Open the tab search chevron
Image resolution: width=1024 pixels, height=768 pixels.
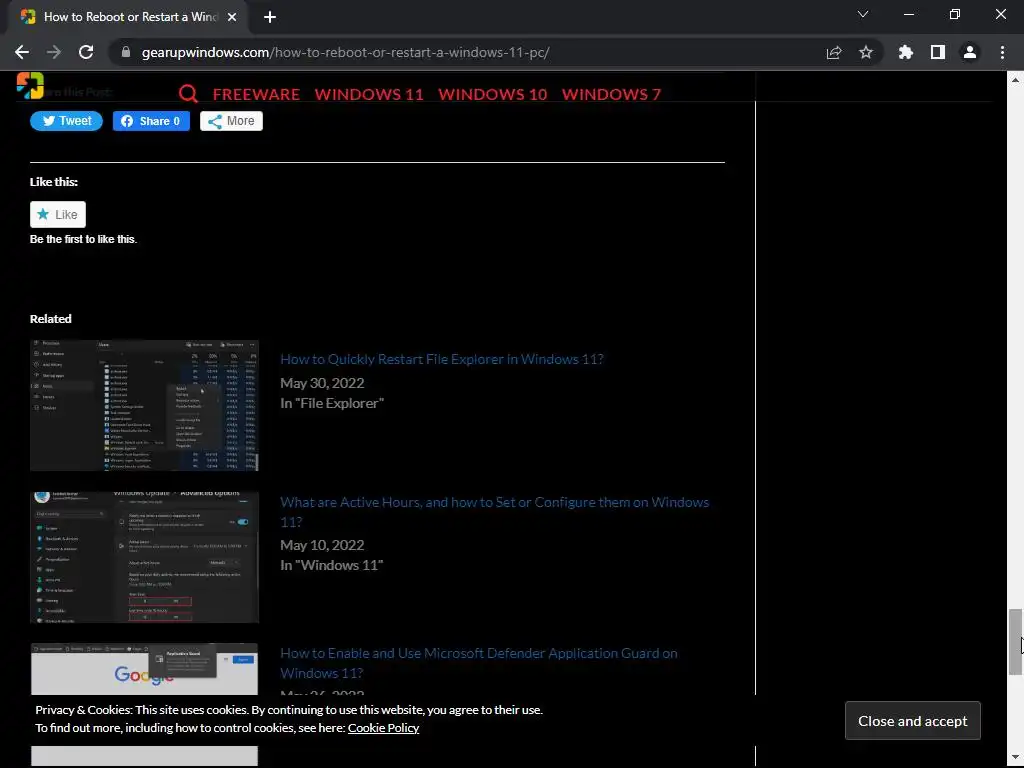pyautogui.click(x=863, y=14)
